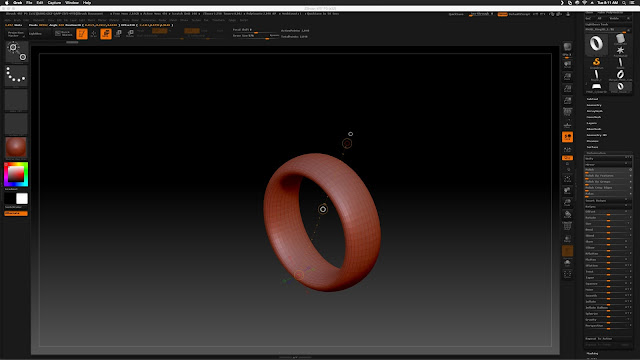This screenshot has height=360, width=640.
Task: Toggle the Projection Master button
Action: [x=16, y=34]
